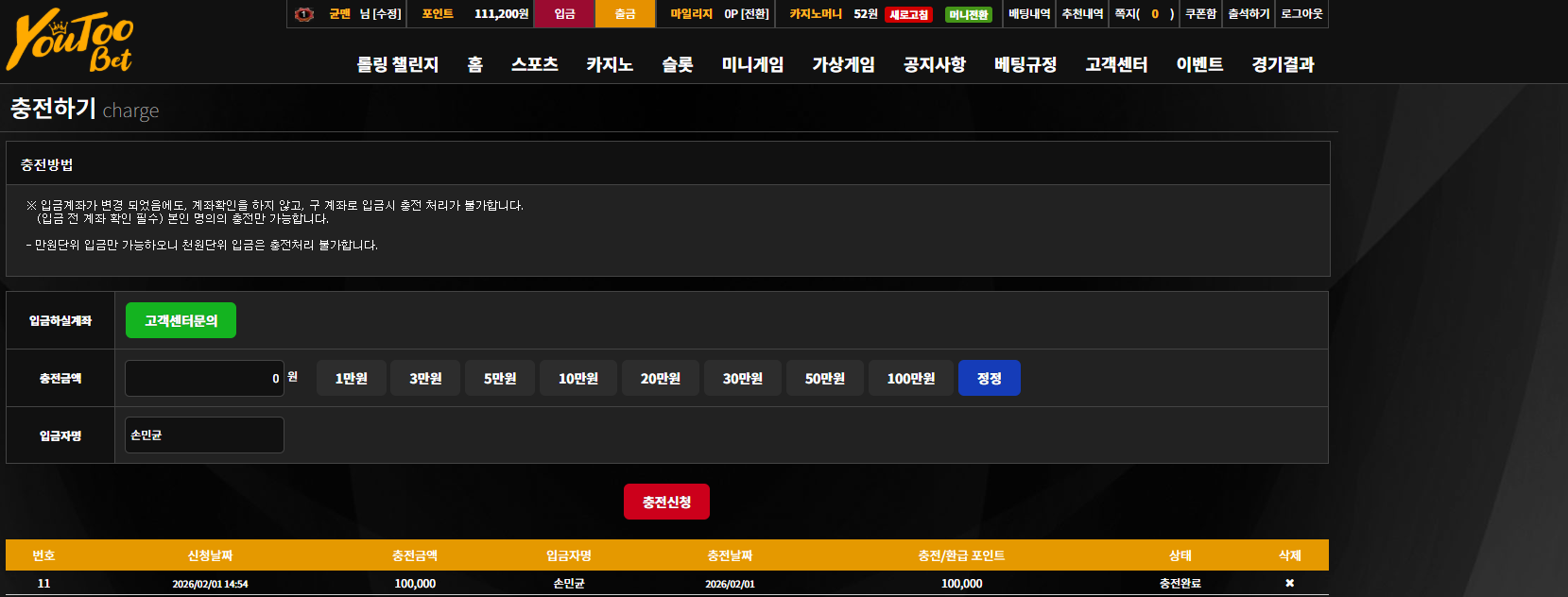Viewport: 1568px width, 597px height.
Task: Click the green 고객센터문의 button
Action: tap(181, 320)
